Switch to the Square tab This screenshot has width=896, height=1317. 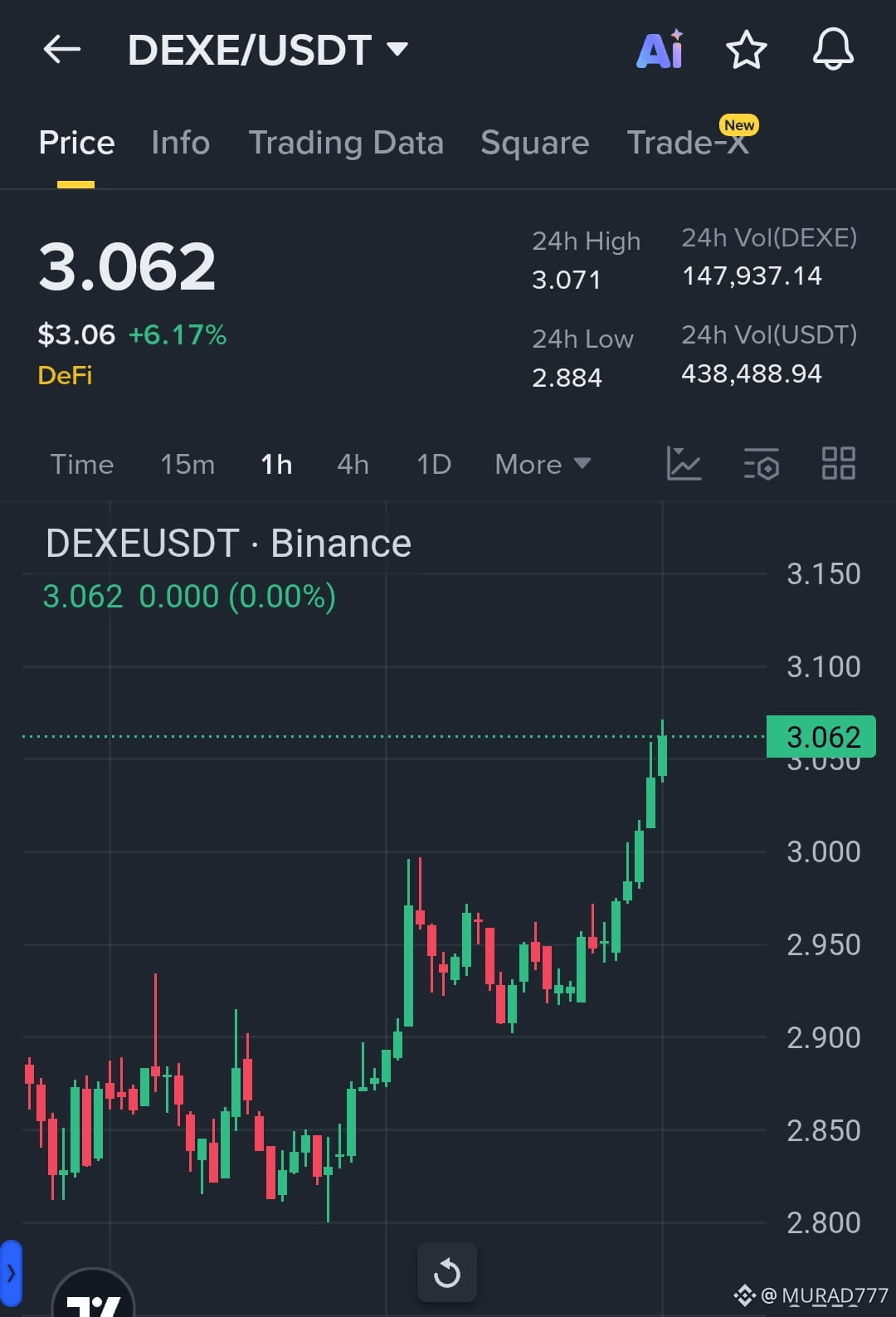pyautogui.click(x=535, y=143)
